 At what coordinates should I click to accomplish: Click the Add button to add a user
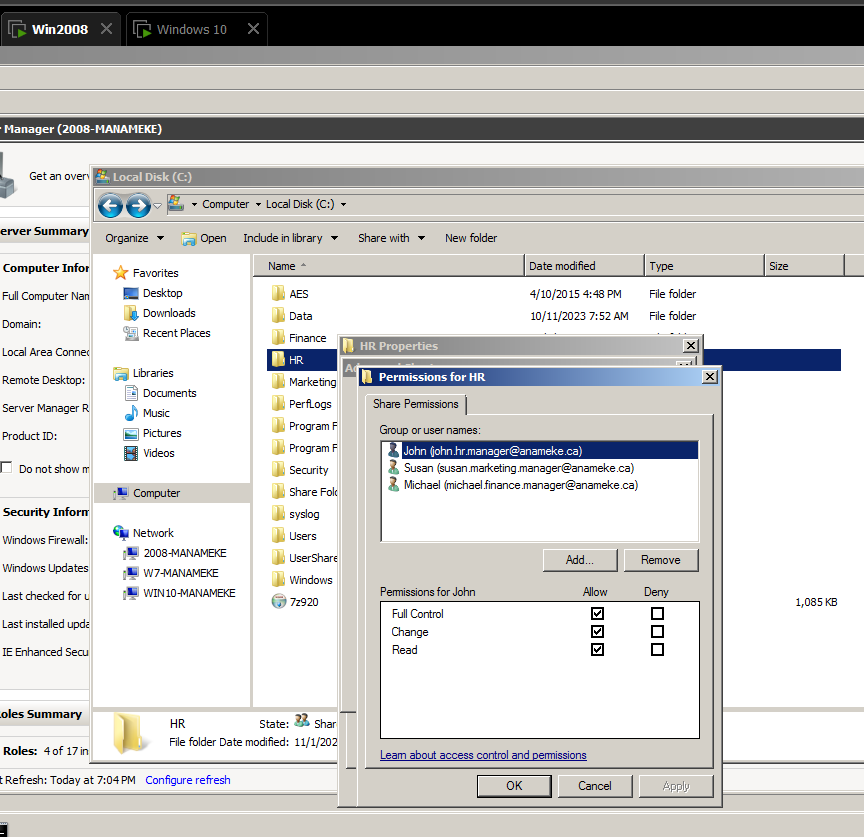click(x=579, y=560)
